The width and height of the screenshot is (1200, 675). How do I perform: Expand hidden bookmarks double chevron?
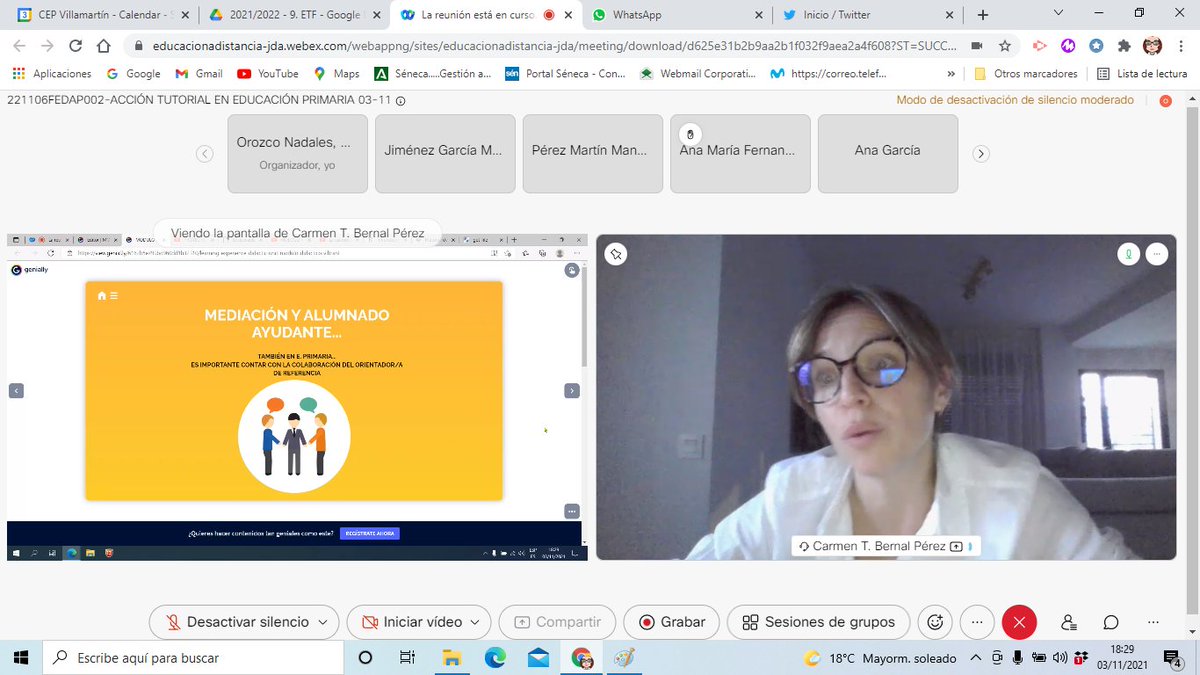pyautogui.click(x=950, y=73)
